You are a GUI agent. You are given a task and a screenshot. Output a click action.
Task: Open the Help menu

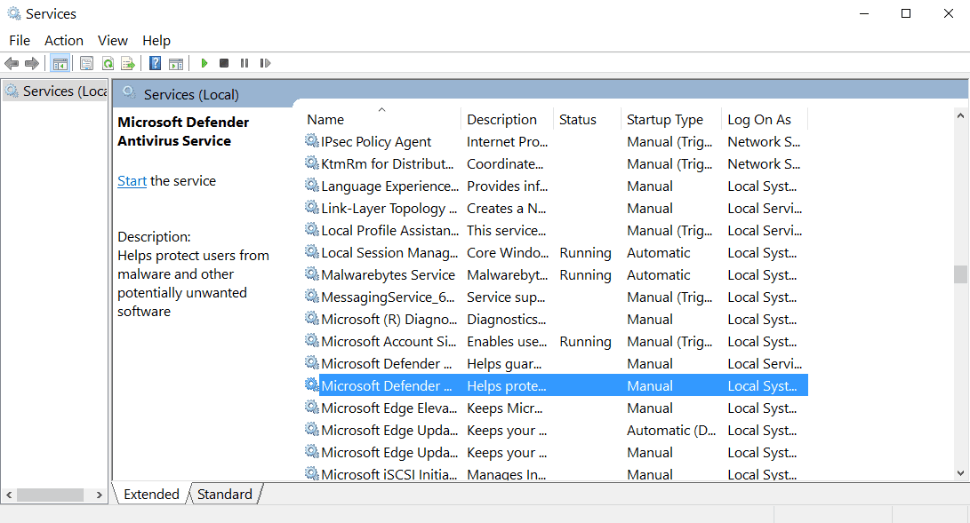coord(156,40)
